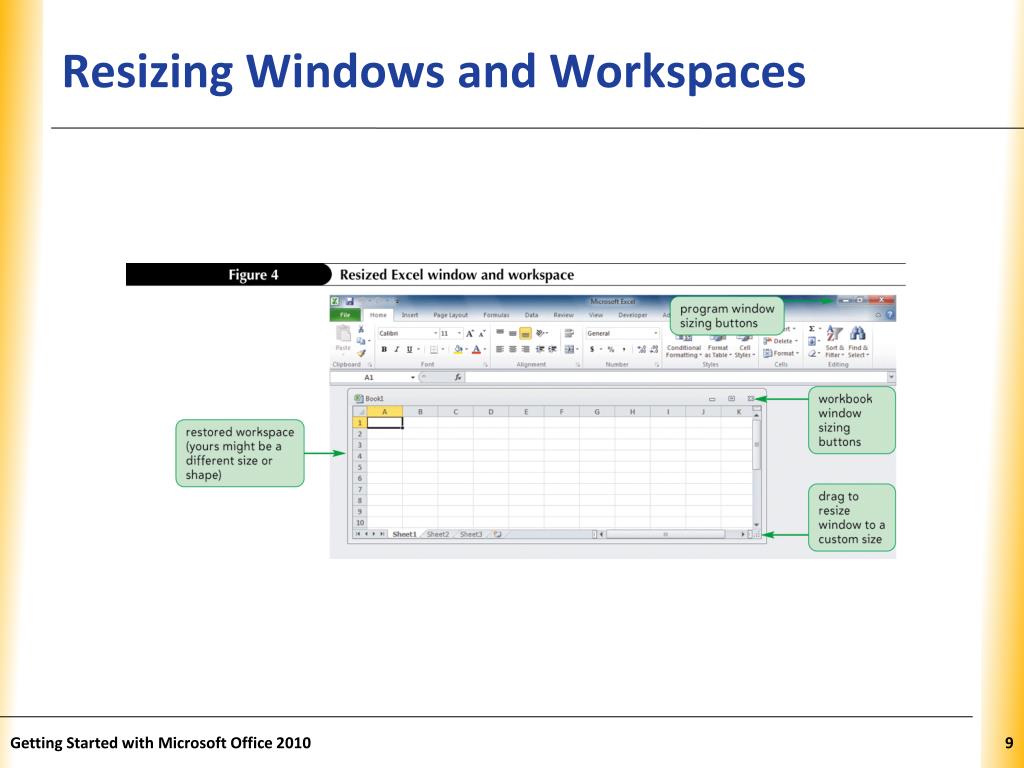
Task: Click the Format cells button in Cells group
Action: pos(780,353)
